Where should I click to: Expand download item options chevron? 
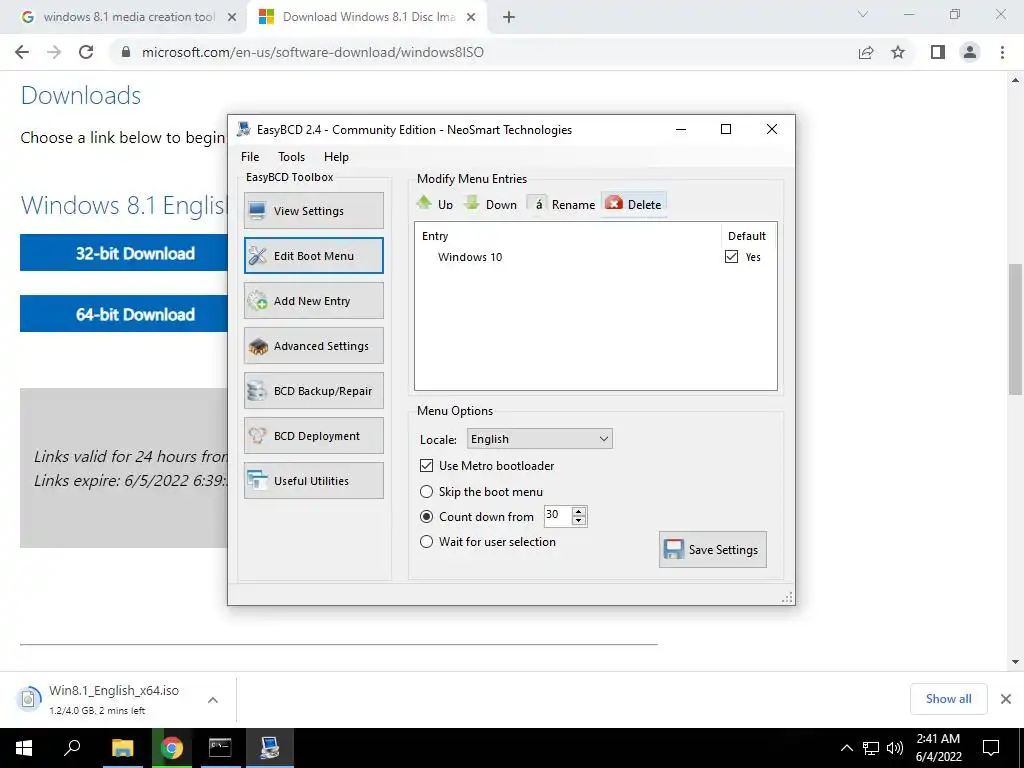[x=213, y=699]
